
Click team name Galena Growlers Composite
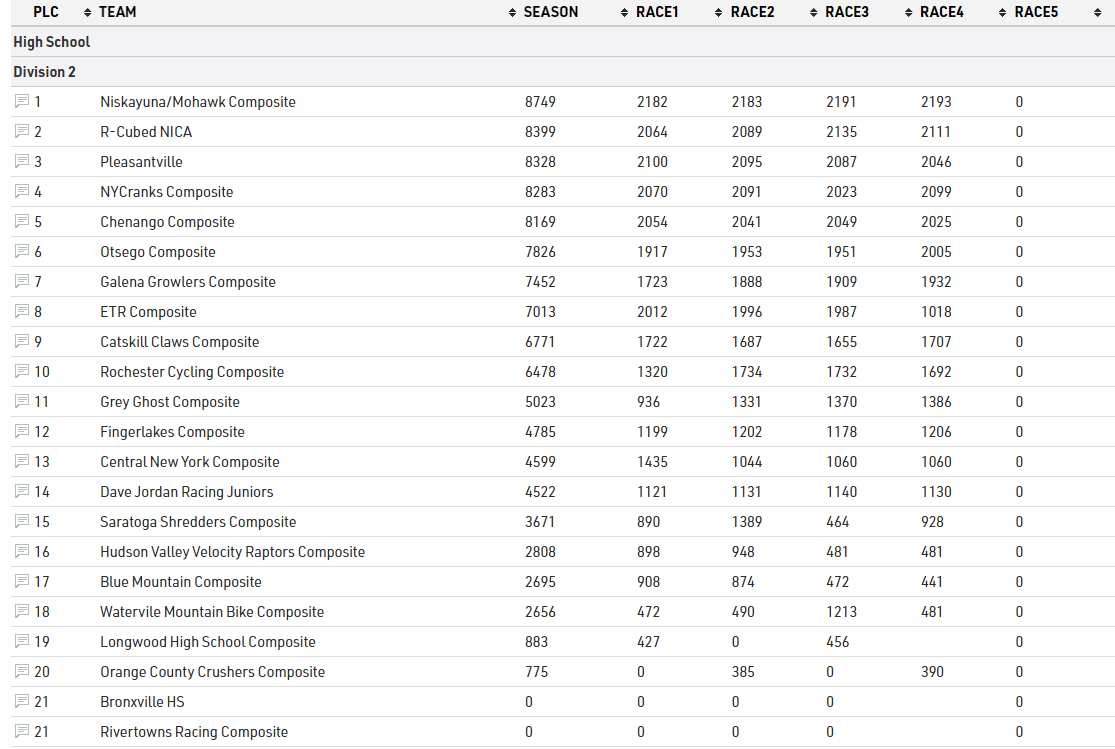point(188,282)
